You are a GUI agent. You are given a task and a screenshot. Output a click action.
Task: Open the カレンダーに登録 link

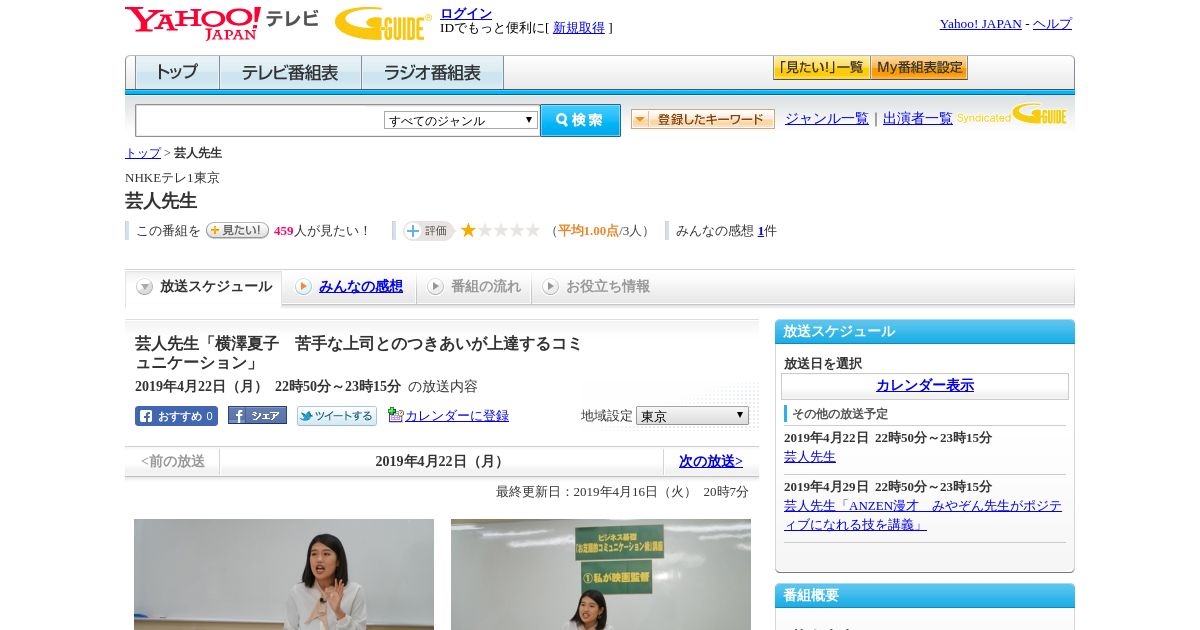coord(457,416)
